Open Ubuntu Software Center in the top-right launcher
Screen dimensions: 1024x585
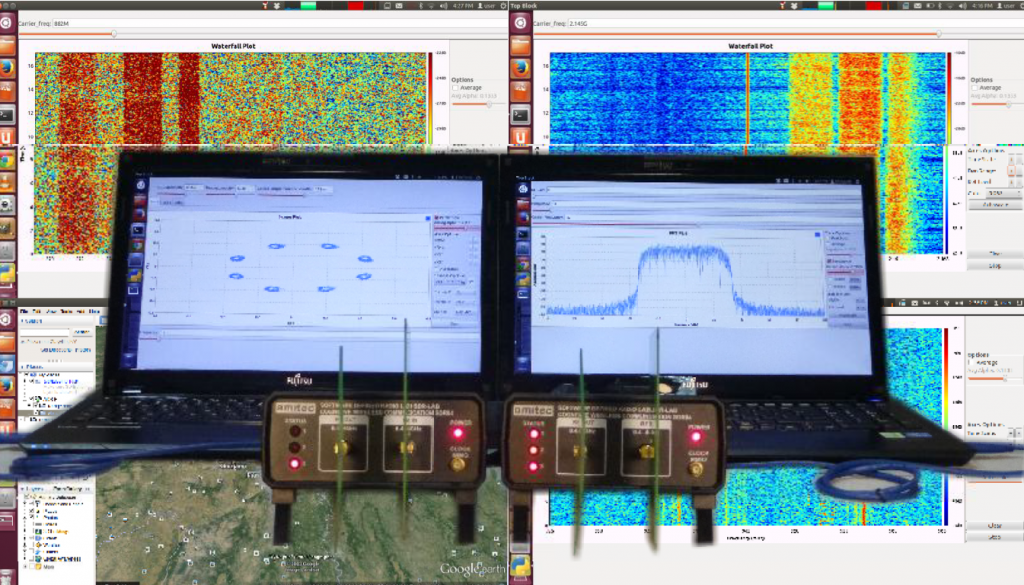point(520,90)
